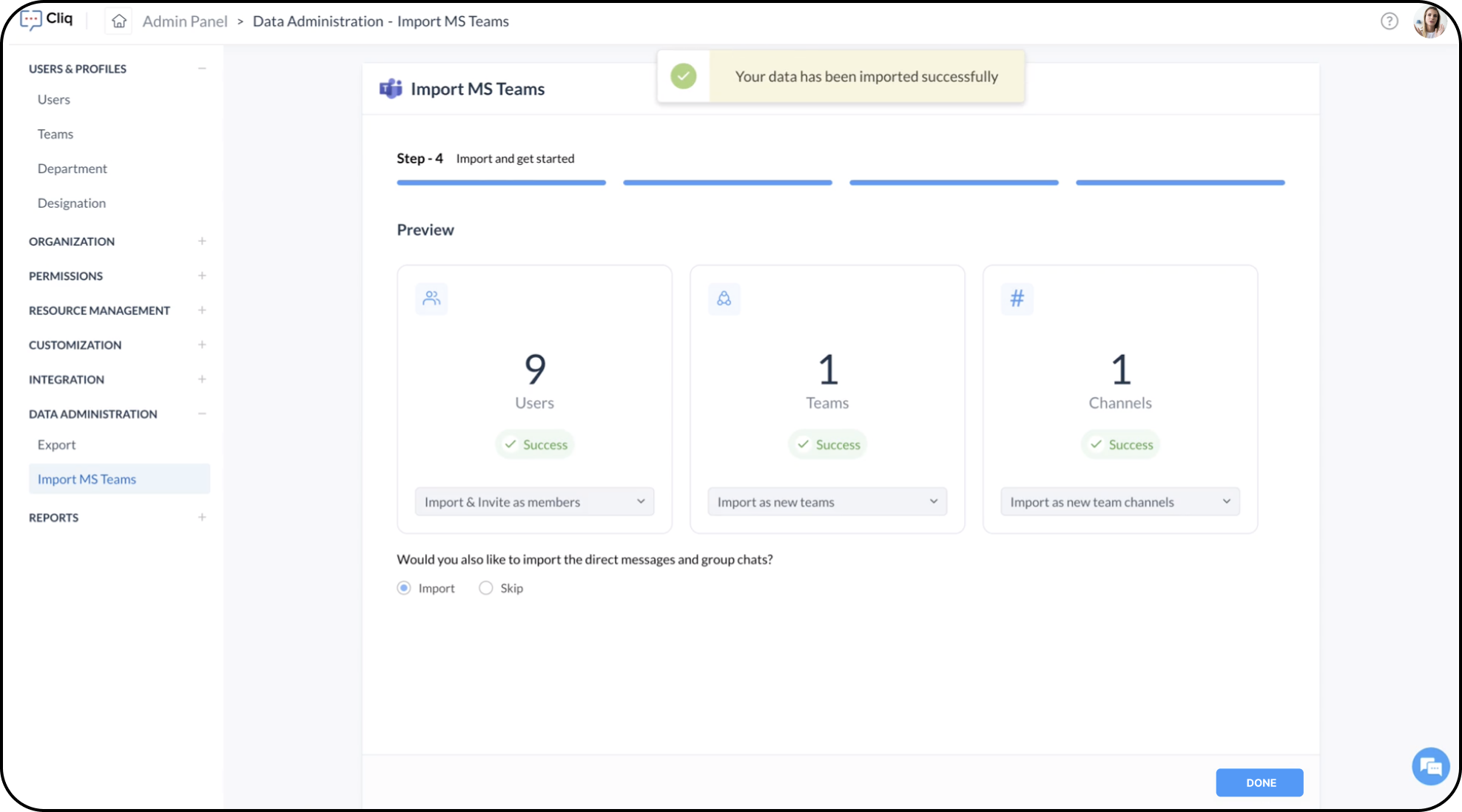The image size is (1462, 812).
Task: Click Data Administration - Import MS Teams breadcrumb
Action: coord(381,21)
